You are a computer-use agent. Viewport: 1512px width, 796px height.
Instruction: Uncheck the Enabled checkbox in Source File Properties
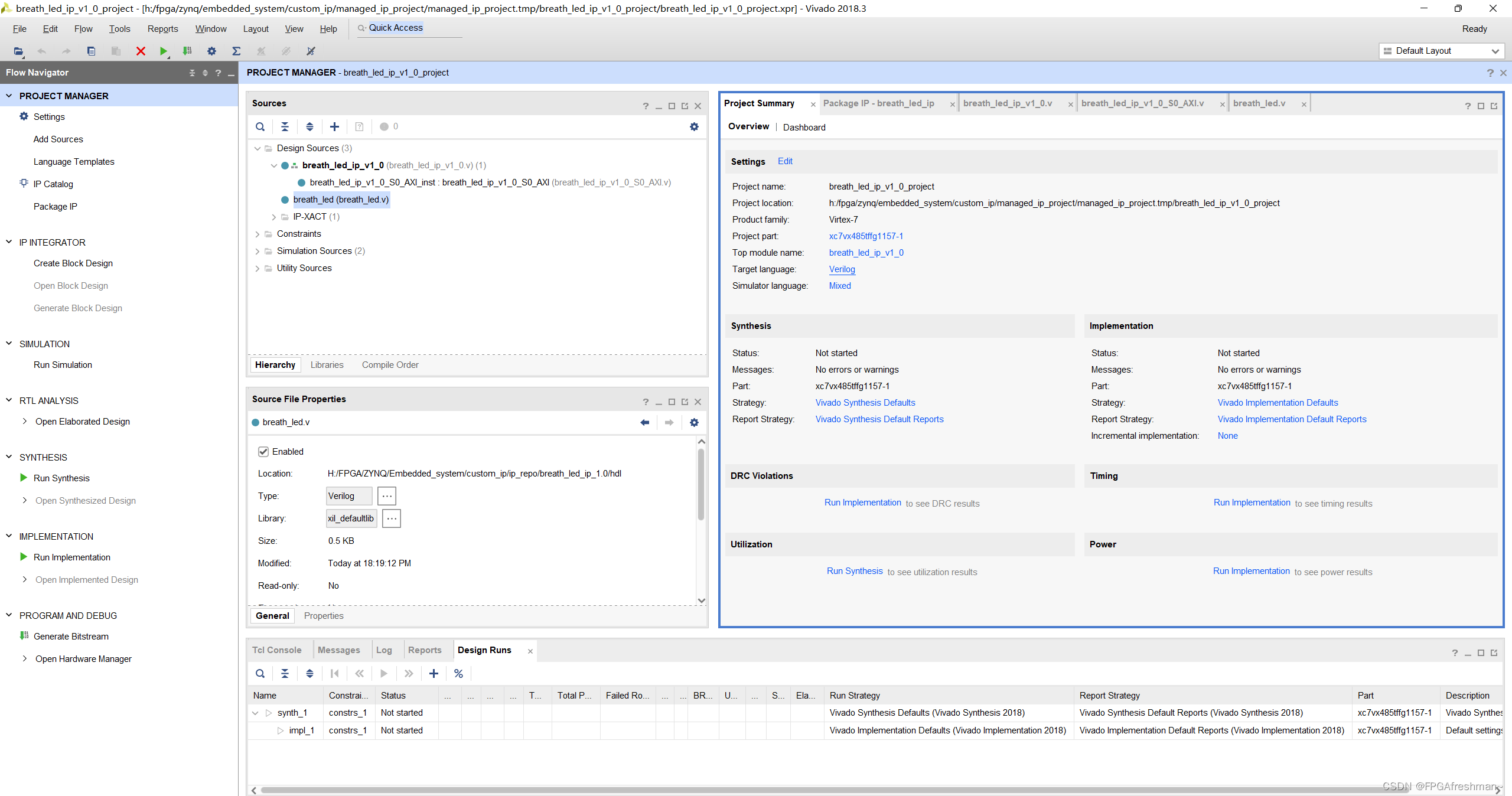pos(264,451)
